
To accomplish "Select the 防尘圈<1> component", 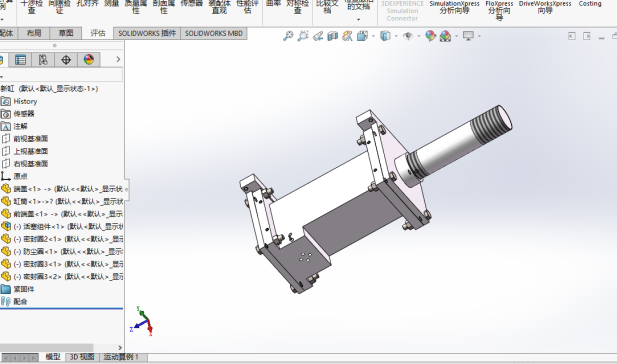I will [61, 251].
